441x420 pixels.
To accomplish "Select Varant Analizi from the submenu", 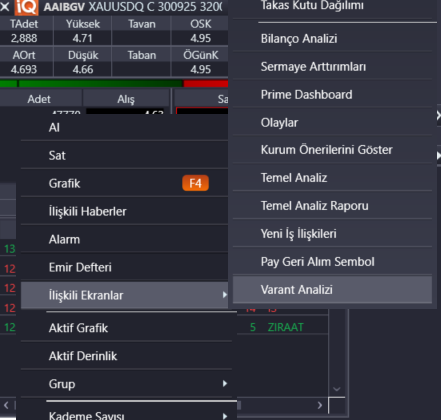I will click(x=332, y=289).
